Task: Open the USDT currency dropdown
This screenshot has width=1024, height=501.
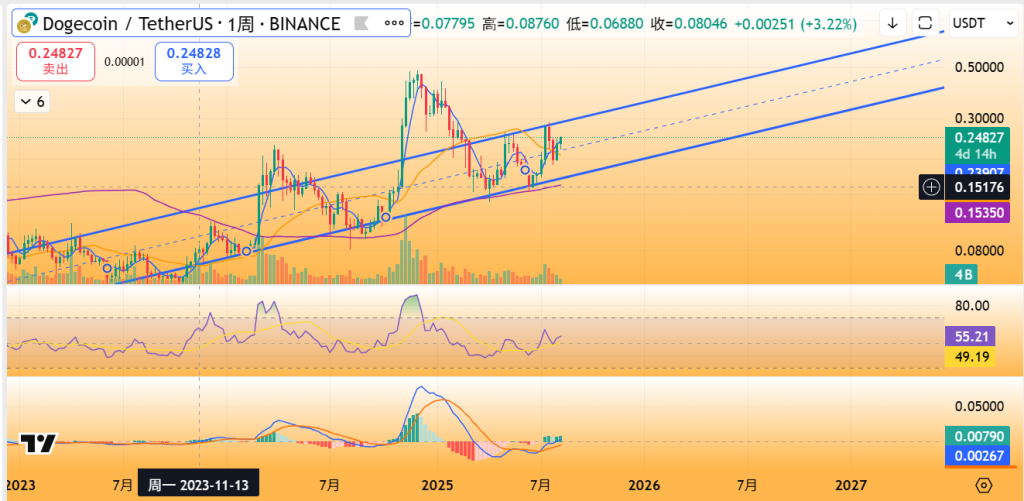Action: coord(982,24)
